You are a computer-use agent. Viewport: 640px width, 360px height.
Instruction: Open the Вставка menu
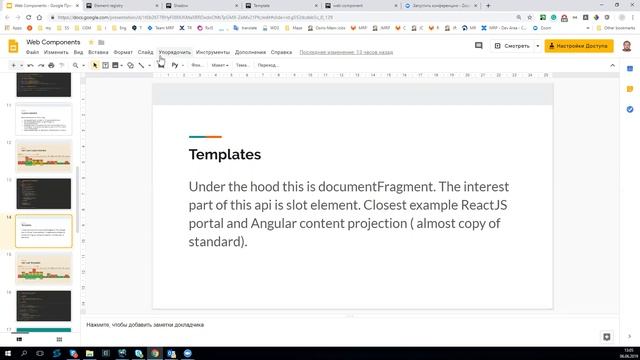point(98,52)
